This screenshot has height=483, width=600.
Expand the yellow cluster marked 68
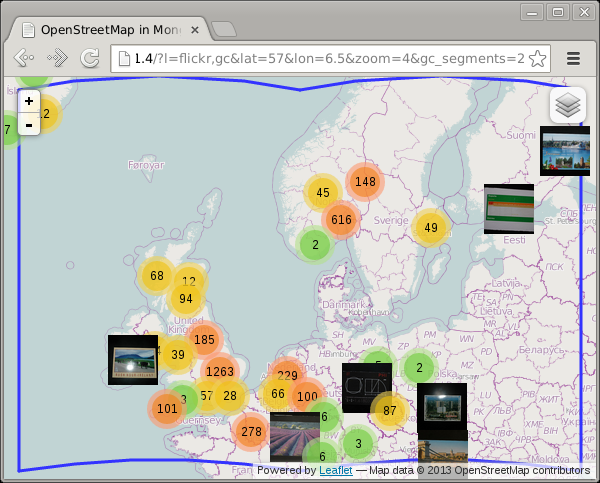157,276
